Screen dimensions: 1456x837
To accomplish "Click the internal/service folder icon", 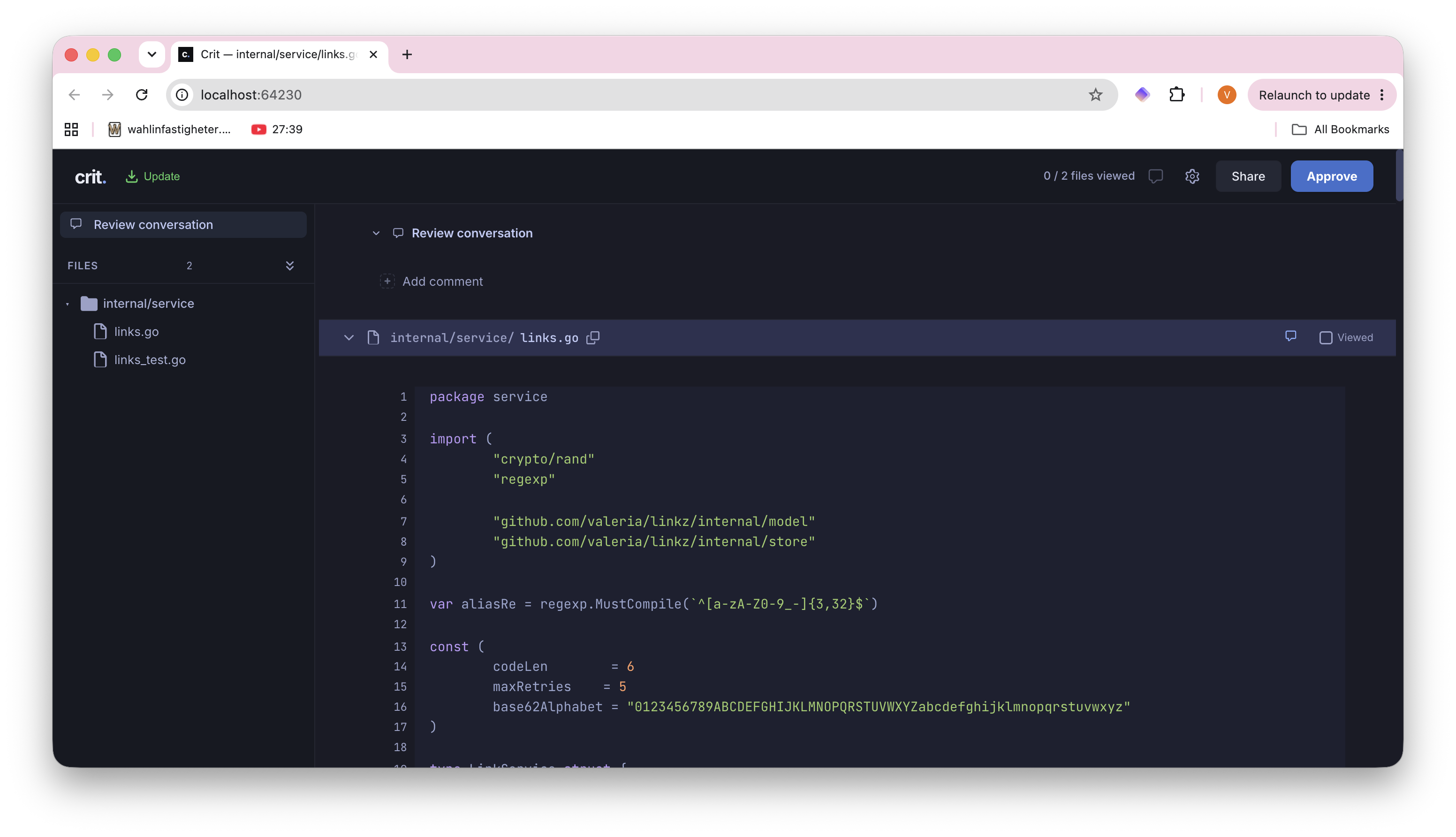I will pos(89,303).
